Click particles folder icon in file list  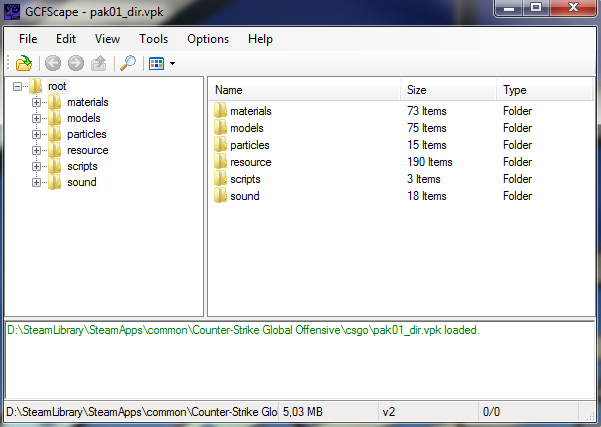[x=220, y=145]
